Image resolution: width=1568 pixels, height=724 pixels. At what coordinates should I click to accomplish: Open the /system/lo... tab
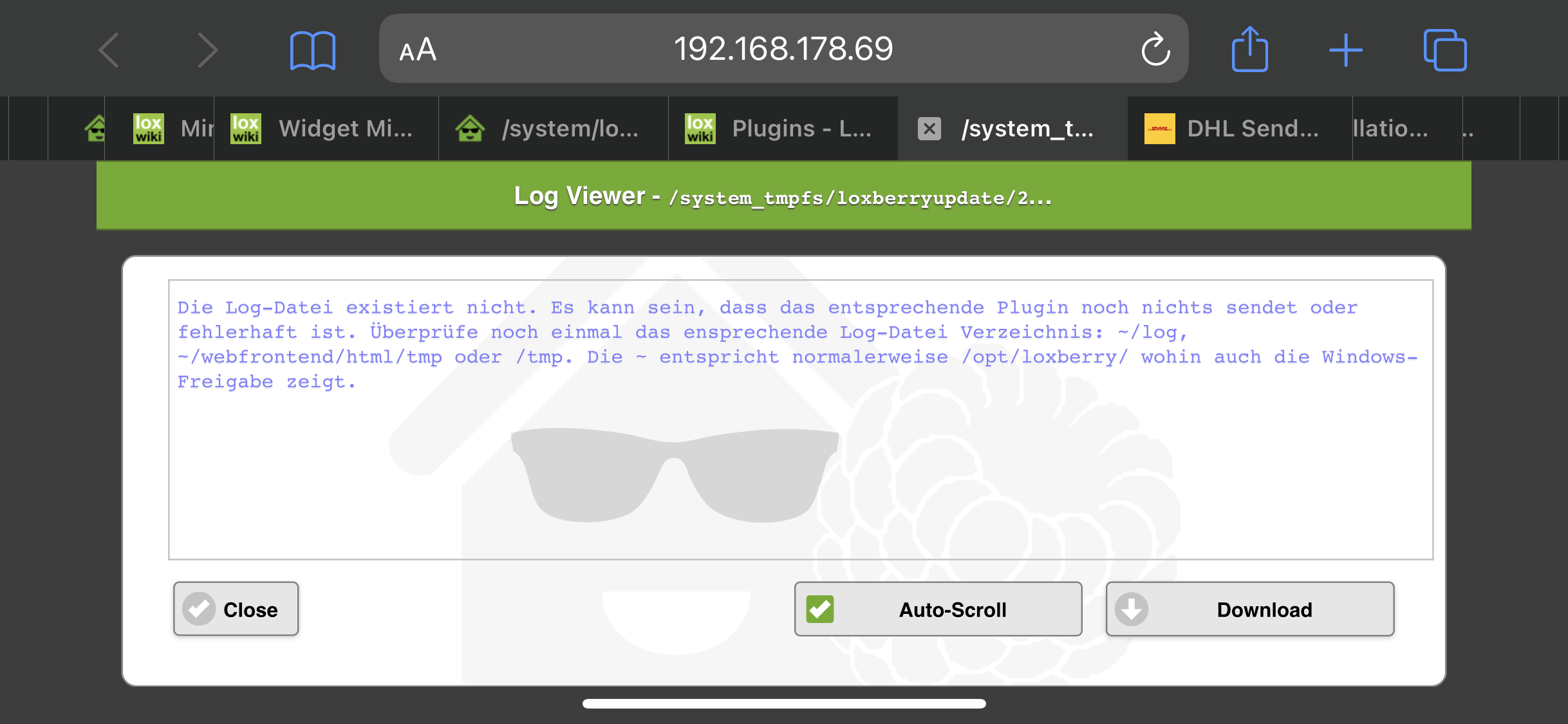coord(570,129)
